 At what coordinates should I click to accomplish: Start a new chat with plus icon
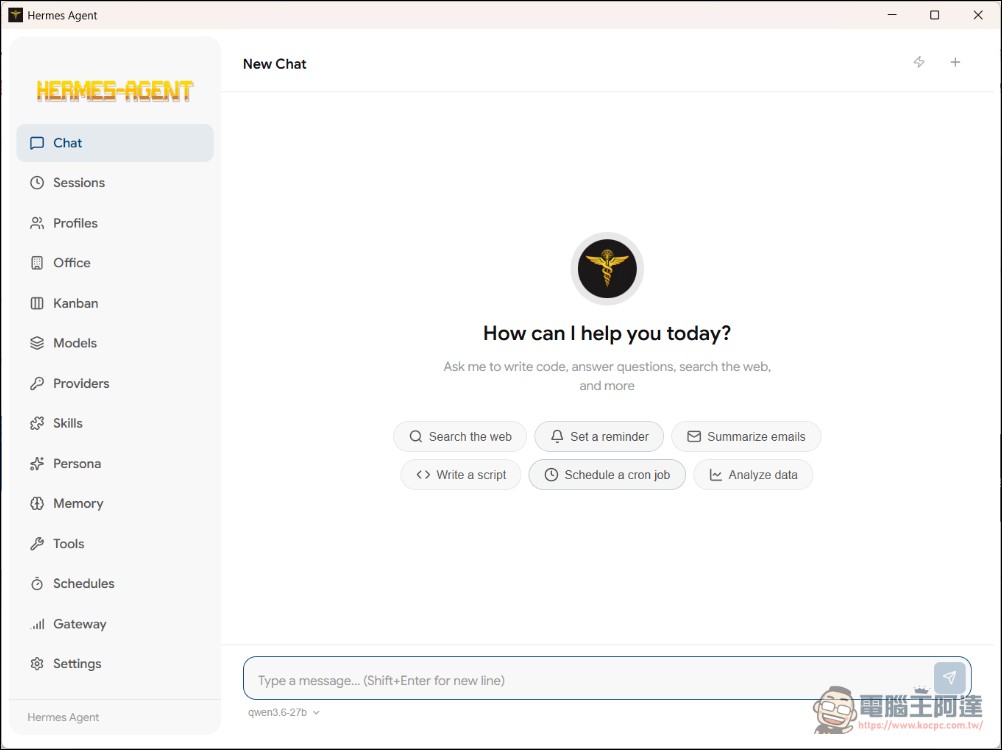[x=955, y=62]
